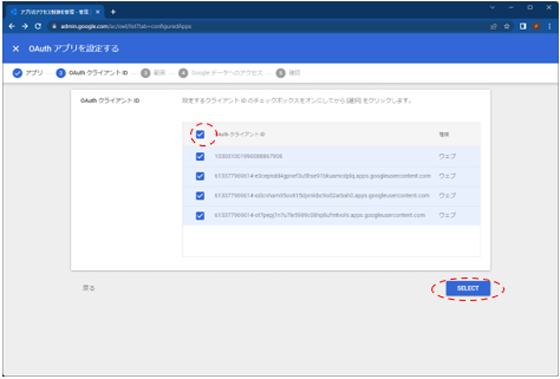Open the Chrome three-dot menu
This screenshot has height=379, width=560.
coord(549,26)
